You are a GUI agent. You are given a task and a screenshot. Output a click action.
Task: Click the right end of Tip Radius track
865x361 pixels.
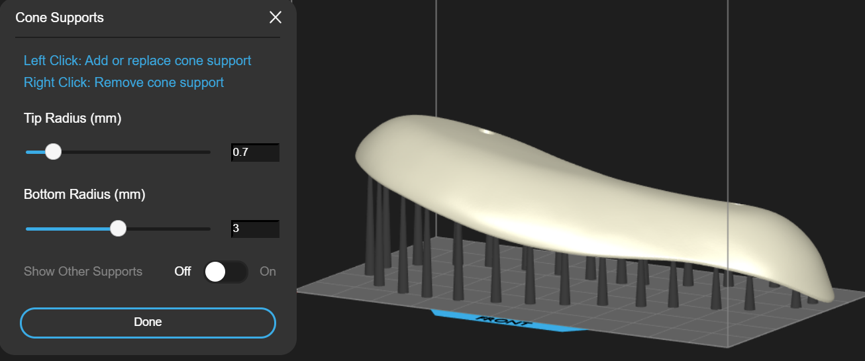tap(208, 152)
